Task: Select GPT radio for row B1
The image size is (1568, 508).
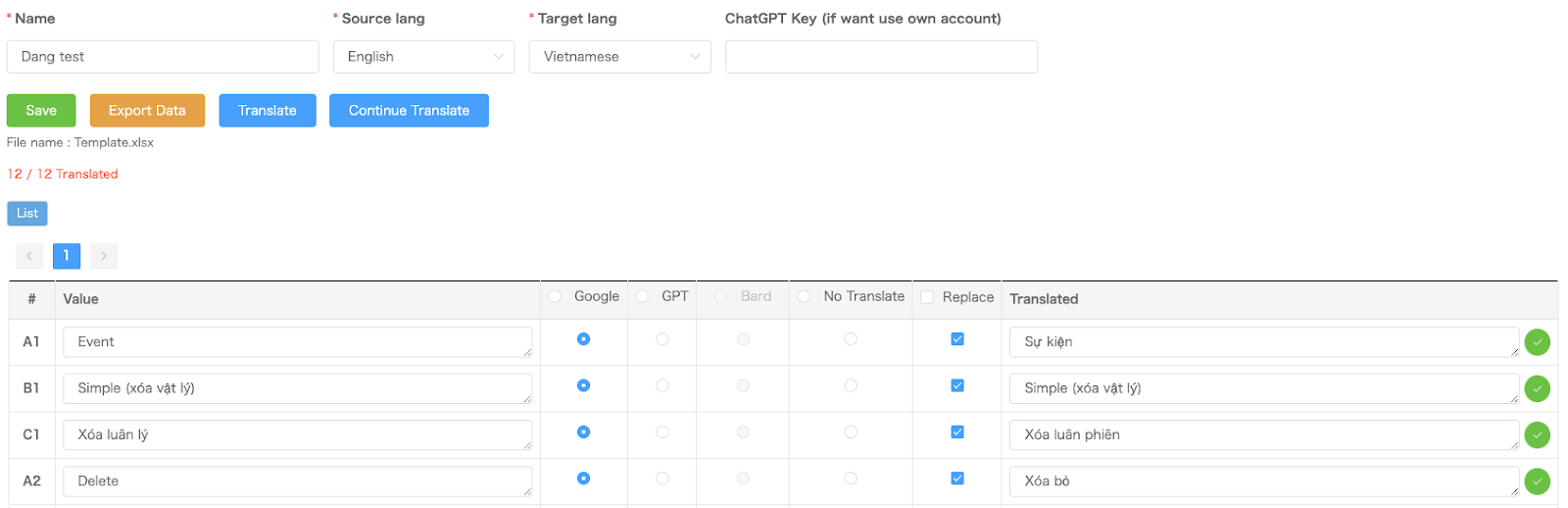Action: tap(662, 385)
